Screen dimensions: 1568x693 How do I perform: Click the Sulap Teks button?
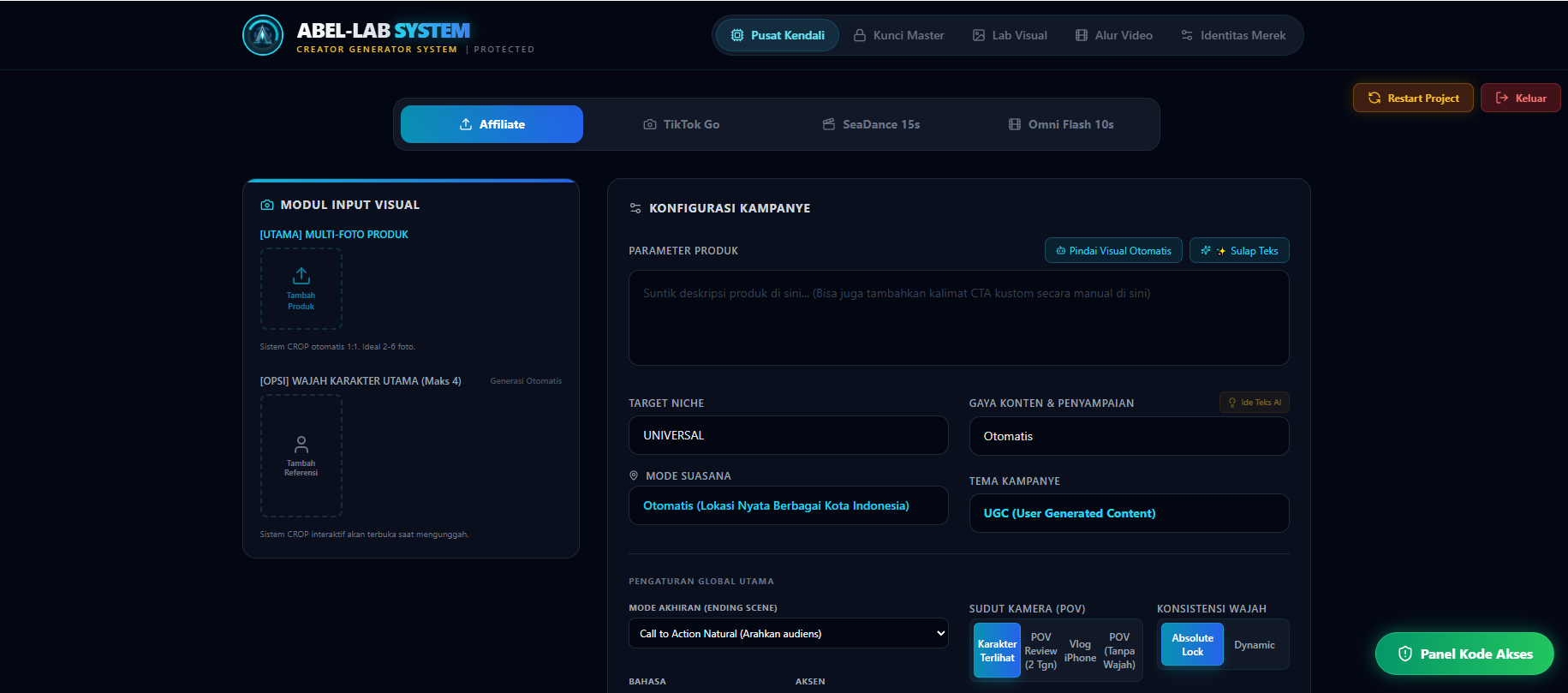[x=1239, y=250]
